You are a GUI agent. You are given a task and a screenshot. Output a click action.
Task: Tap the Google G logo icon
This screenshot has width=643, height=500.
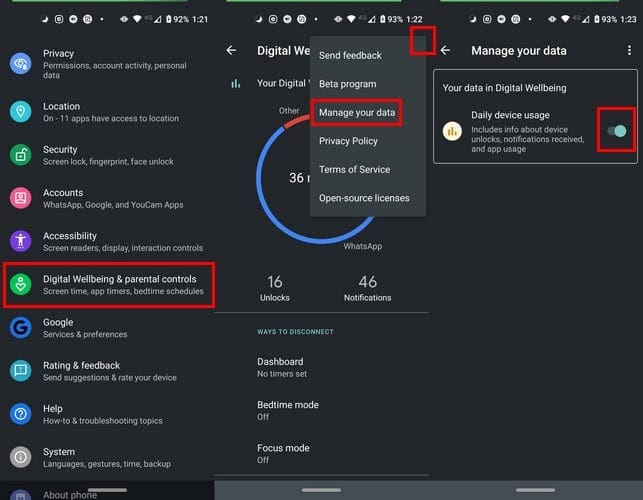pyautogui.click(x=21, y=327)
